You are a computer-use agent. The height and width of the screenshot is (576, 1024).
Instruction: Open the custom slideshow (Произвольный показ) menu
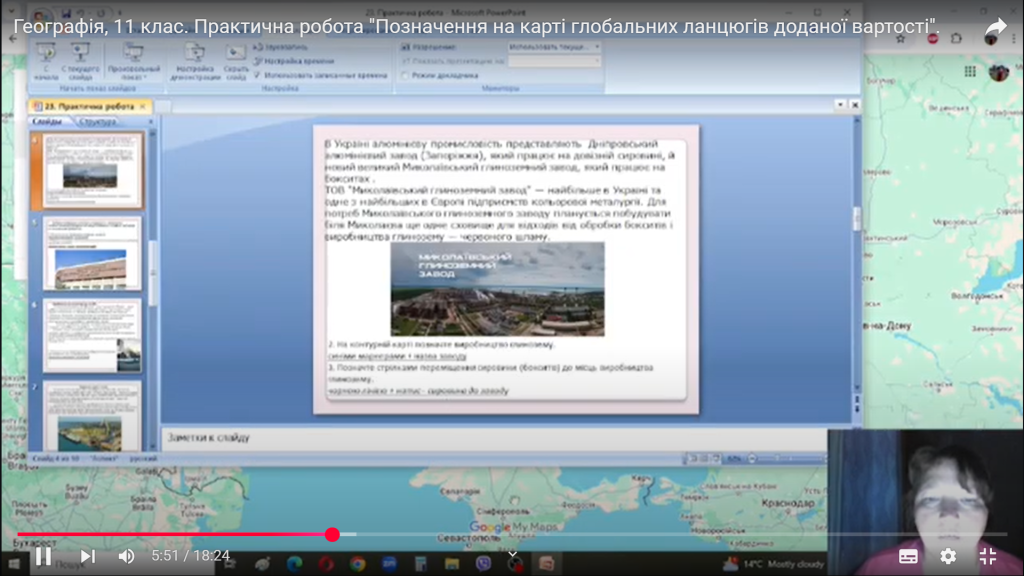pyautogui.click(x=133, y=62)
